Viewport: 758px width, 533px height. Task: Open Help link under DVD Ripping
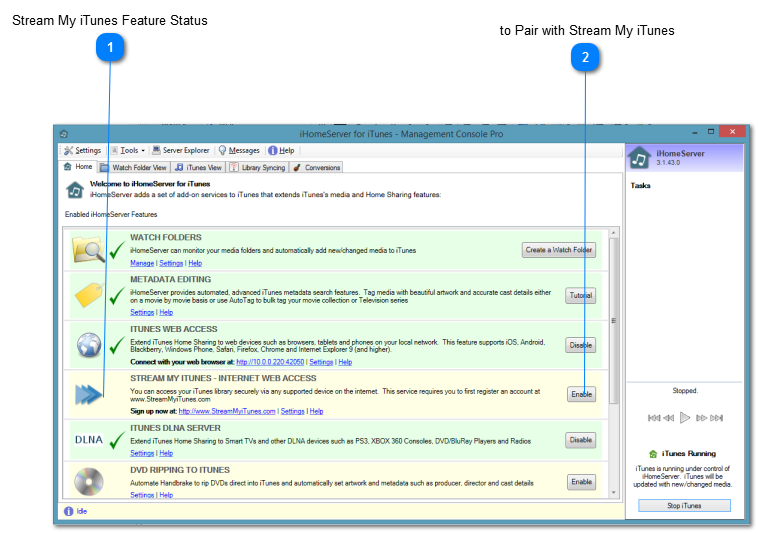pyautogui.click(x=166, y=495)
